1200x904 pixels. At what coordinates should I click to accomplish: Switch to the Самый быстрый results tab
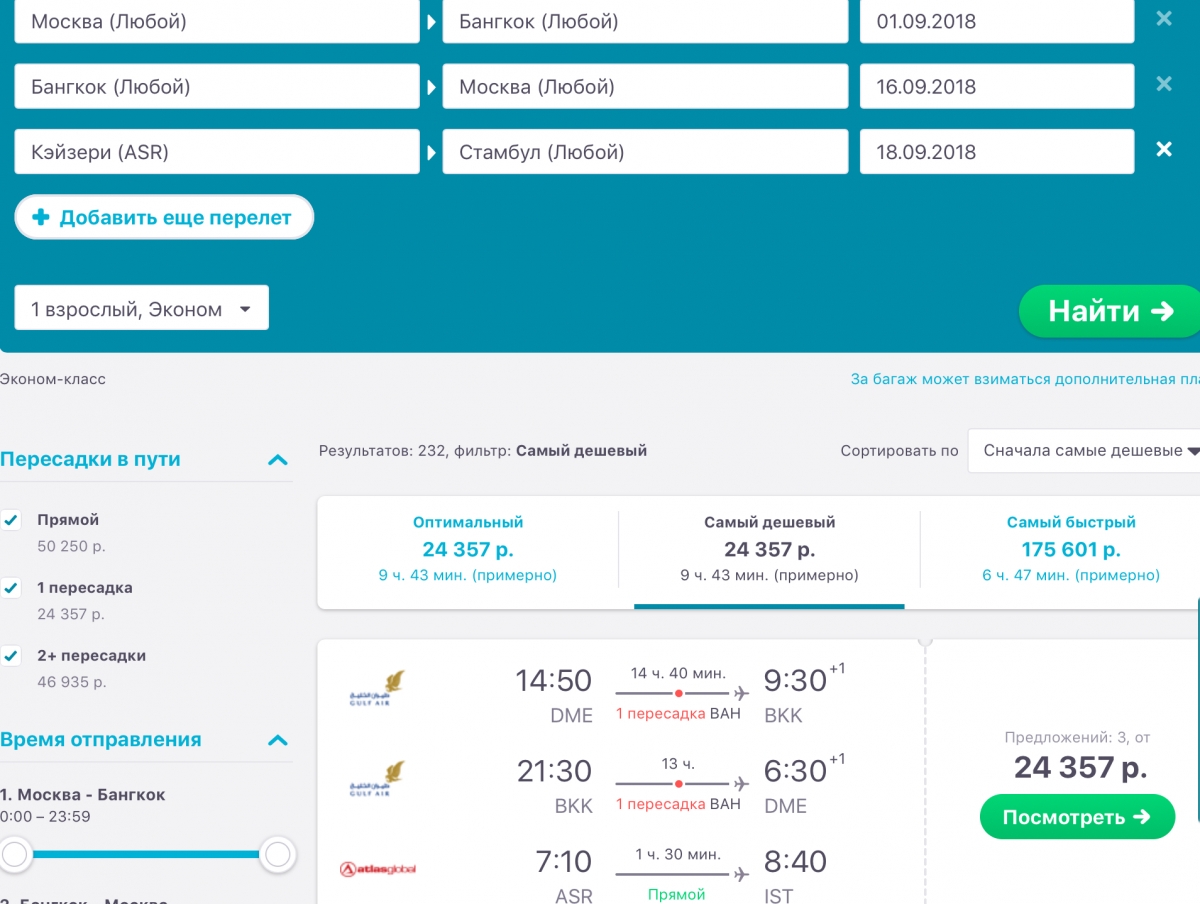tap(1070, 549)
